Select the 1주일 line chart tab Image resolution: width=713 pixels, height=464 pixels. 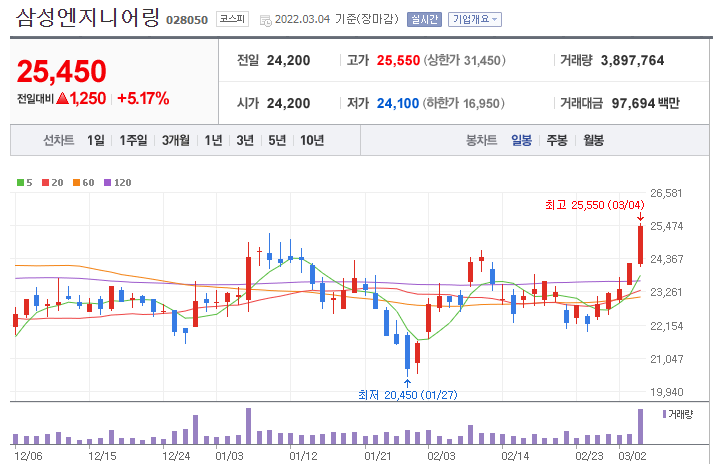coord(133,140)
